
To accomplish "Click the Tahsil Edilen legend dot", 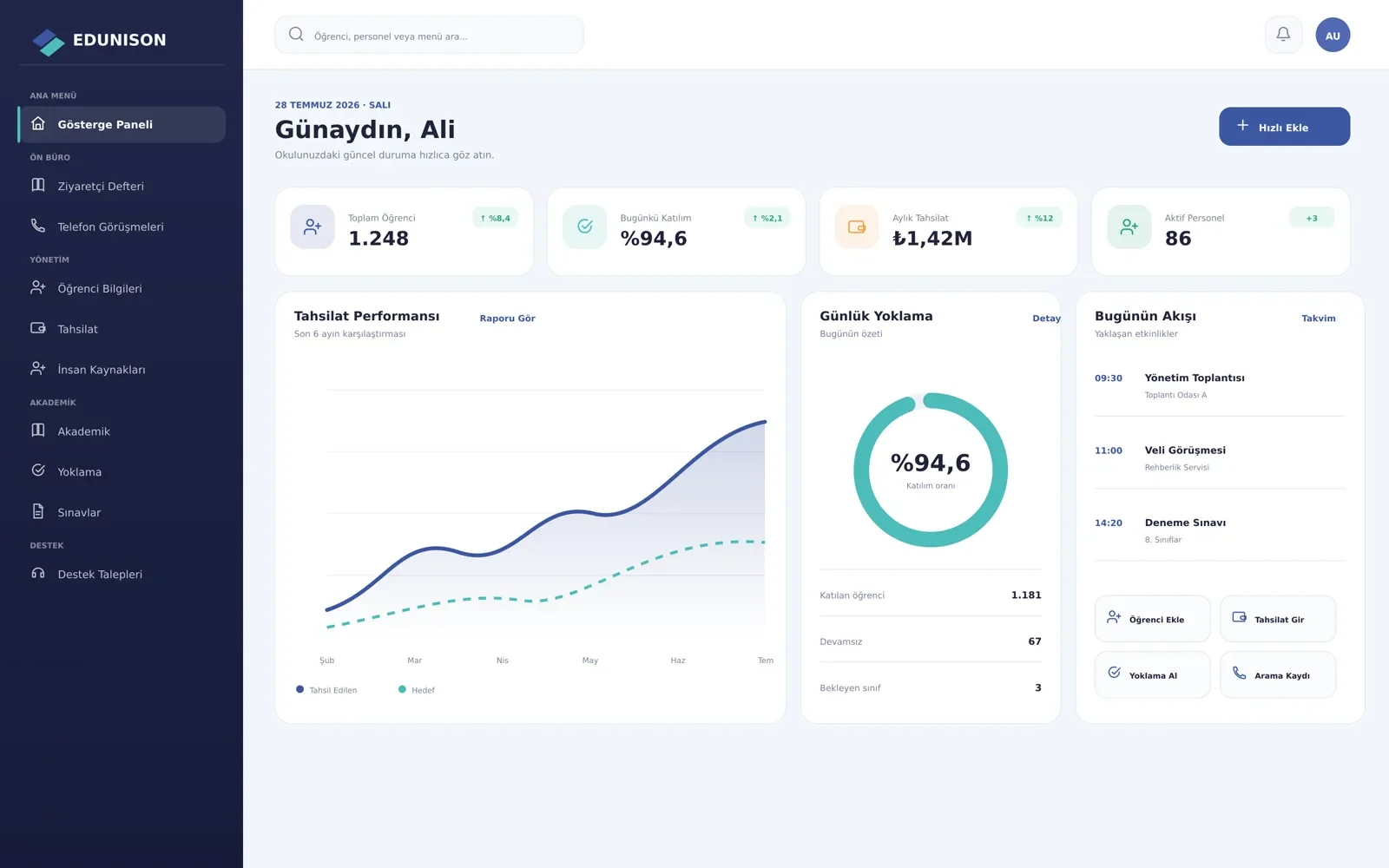I will [x=300, y=689].
